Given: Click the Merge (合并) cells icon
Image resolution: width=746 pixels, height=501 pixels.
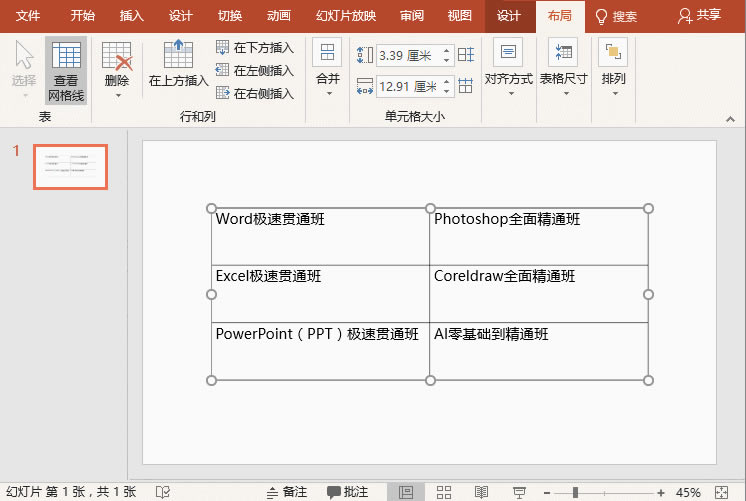Looking at the screenshot, I should pyautogui.click(x=327, y=52).
